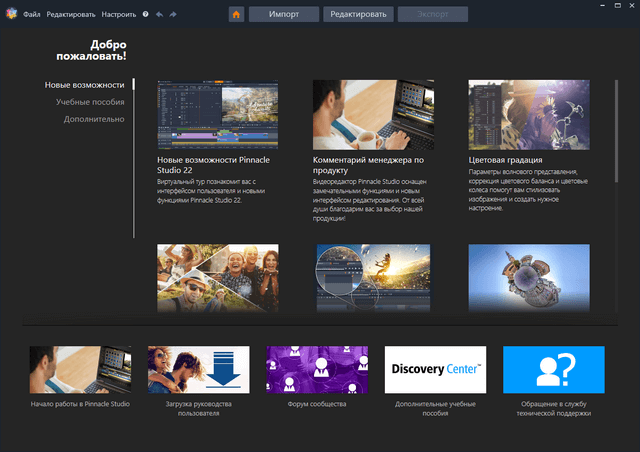Switch to the Редактировать workspace tab

coord(358,15)
